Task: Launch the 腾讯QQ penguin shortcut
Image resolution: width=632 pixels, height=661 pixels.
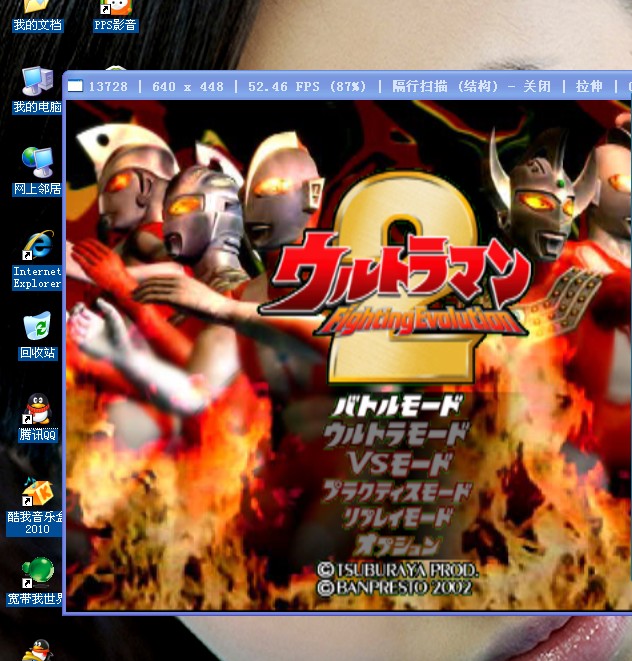Action: pos(37,417)
